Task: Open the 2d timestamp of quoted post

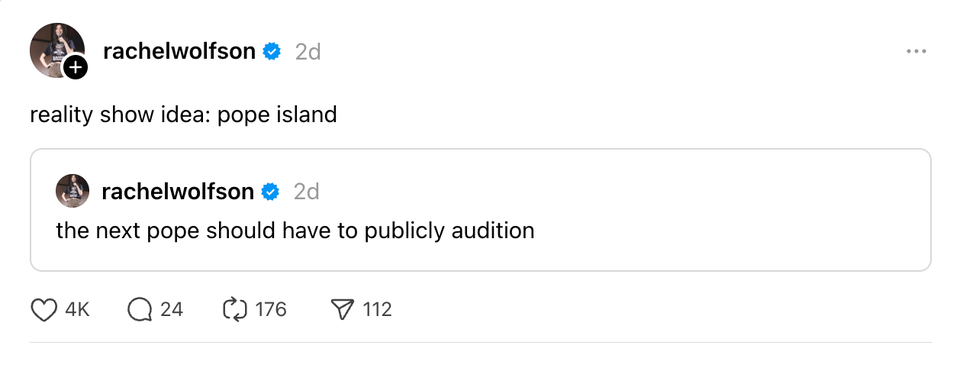Action: click(x=307, y=193)
